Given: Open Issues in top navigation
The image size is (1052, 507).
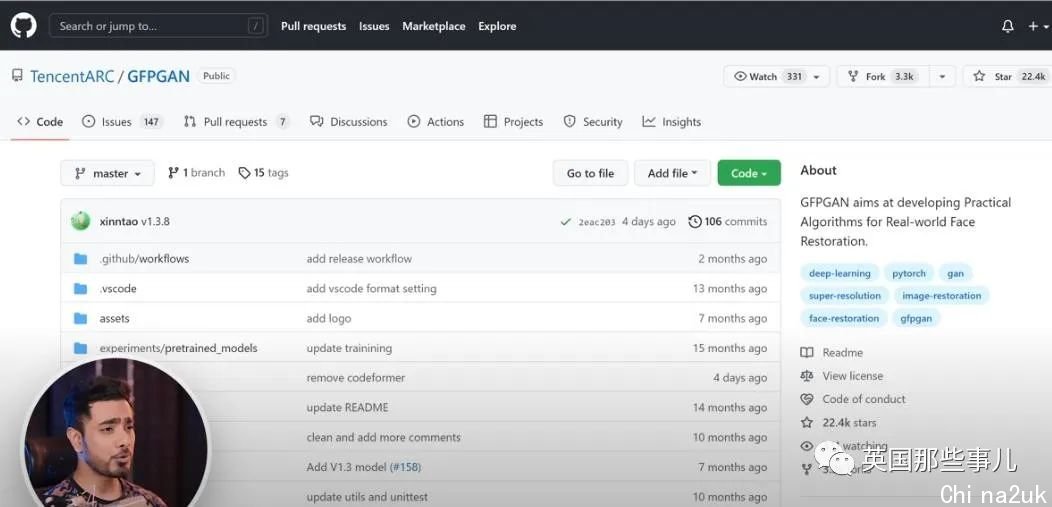Looking at the screenshot, I should (x=374, y=26).
